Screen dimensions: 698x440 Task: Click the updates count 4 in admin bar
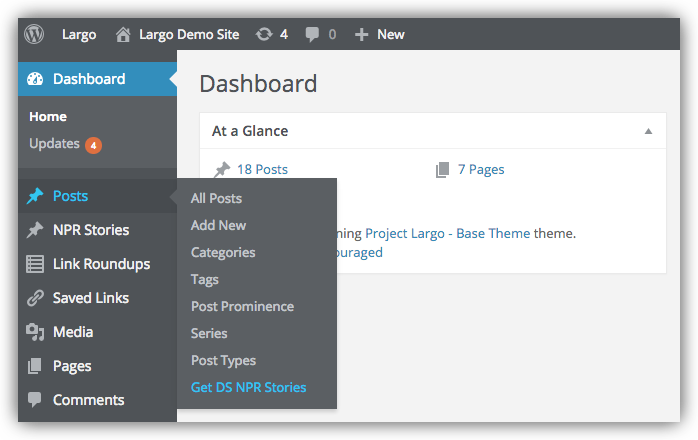click(284, 34)
